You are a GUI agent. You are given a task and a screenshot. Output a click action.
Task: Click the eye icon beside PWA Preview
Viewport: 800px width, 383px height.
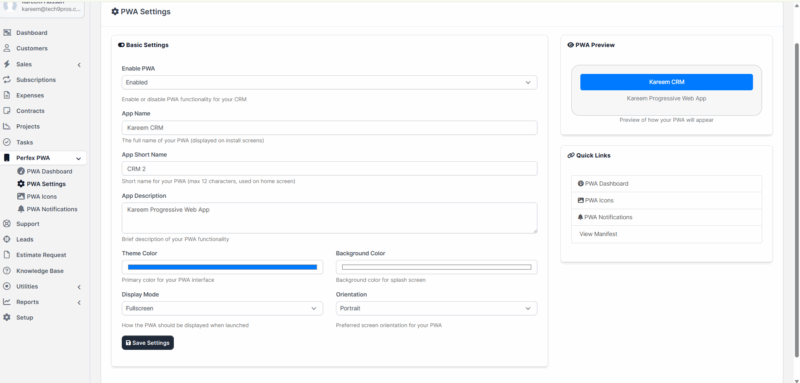pyautogui.click(x=570, y=45)
